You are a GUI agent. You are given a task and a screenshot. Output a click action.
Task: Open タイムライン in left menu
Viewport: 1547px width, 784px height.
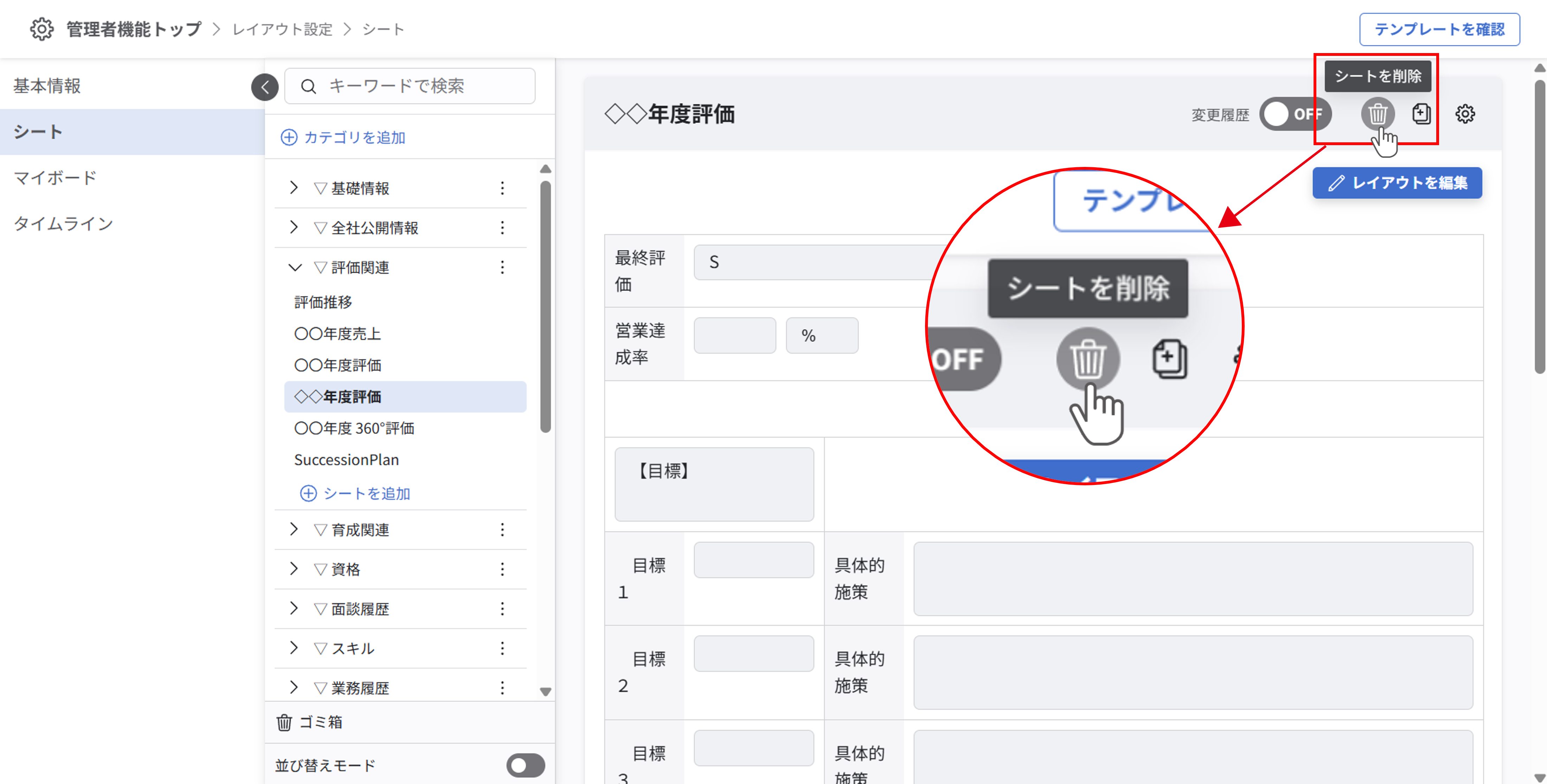tap(132, 224)
